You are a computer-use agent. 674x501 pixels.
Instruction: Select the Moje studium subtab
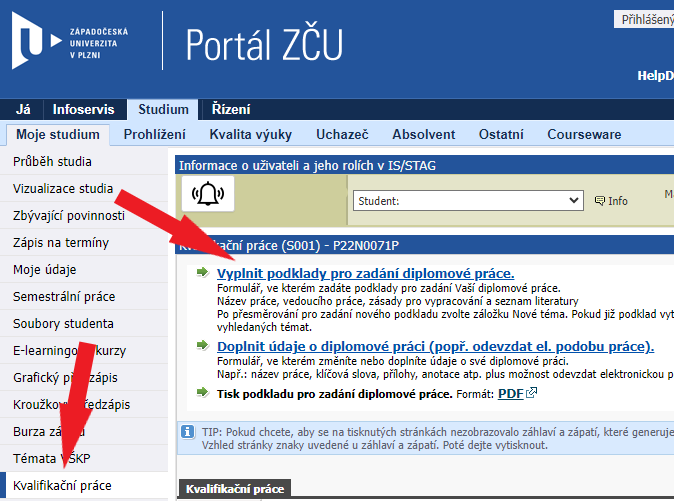pos(58,134)
